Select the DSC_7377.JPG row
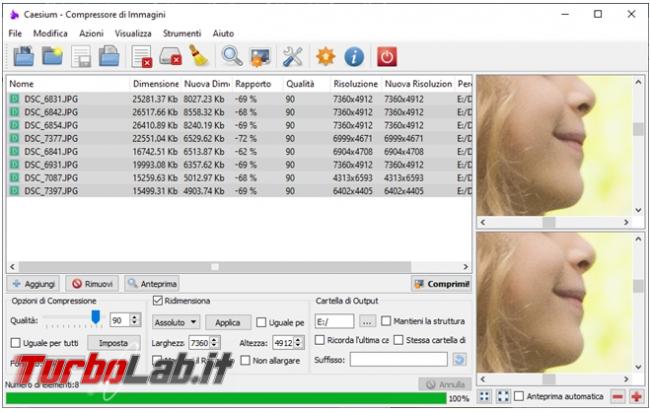 [239, 138]
